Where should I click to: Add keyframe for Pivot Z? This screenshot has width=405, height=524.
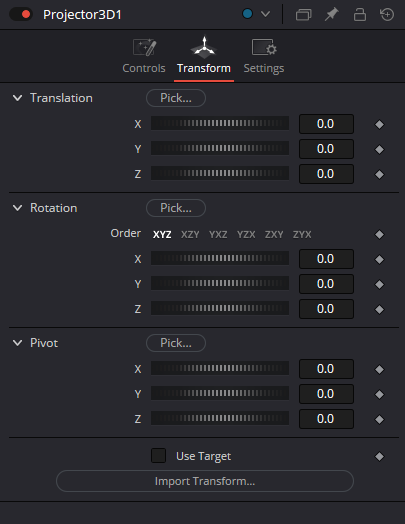379,419
